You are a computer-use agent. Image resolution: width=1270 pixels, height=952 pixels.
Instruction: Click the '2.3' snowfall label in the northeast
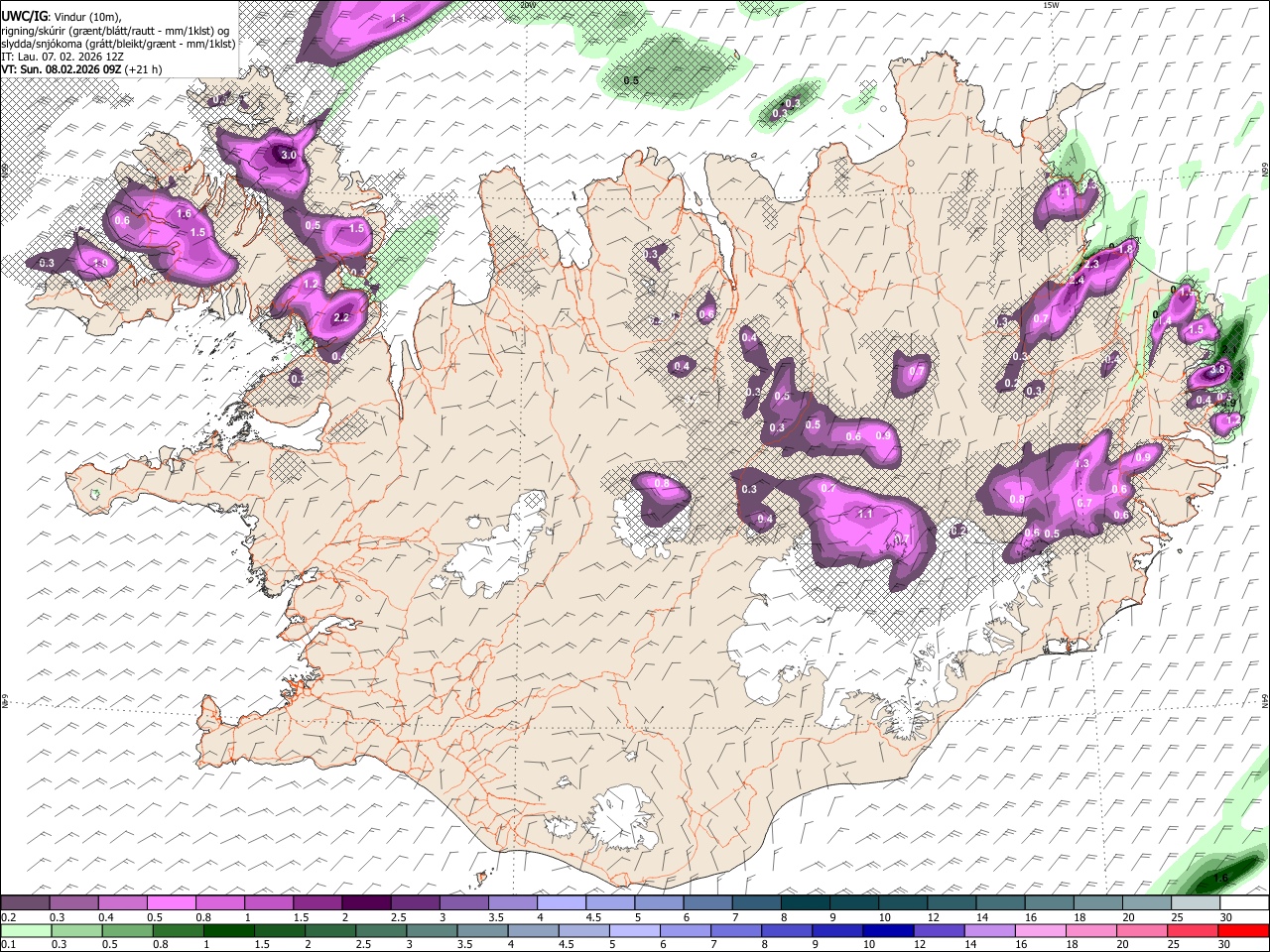pyautogui.click(x=1092, y=264)
